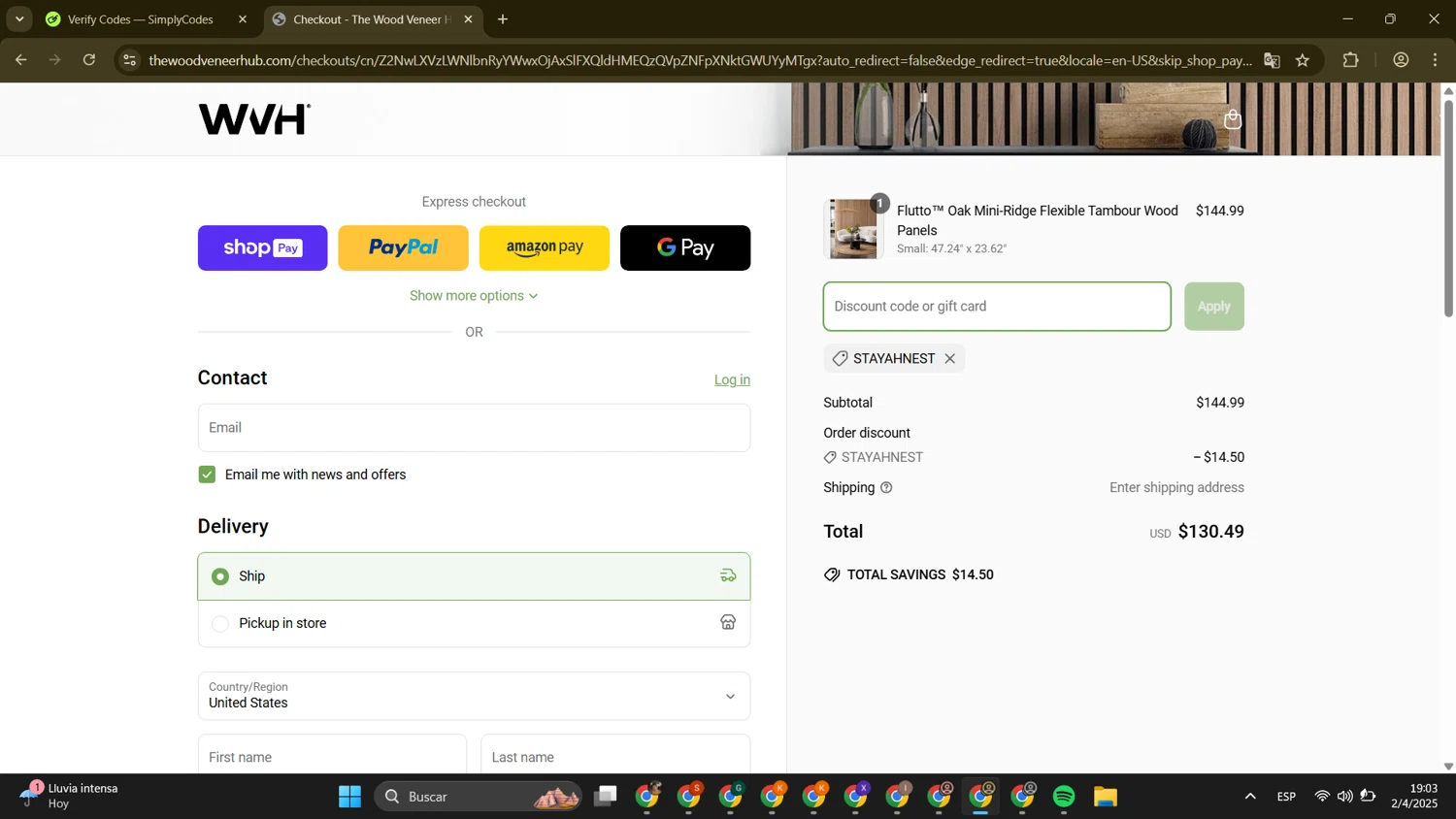Open a new browser tab
The image size is (1456, 819).
click(503, 19)
